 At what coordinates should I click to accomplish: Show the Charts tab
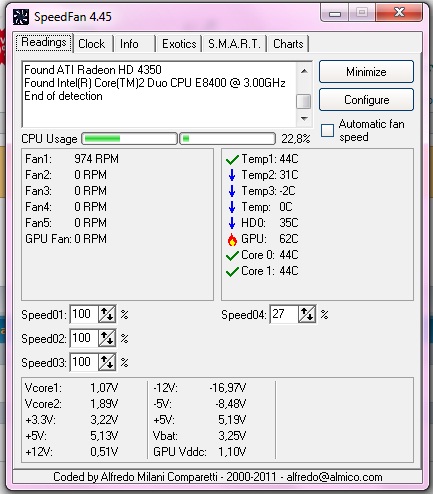tap(288, 44)
